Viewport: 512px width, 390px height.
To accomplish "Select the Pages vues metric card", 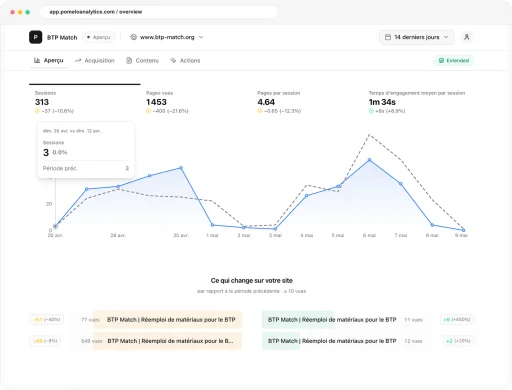I will (x=196, y=101).
